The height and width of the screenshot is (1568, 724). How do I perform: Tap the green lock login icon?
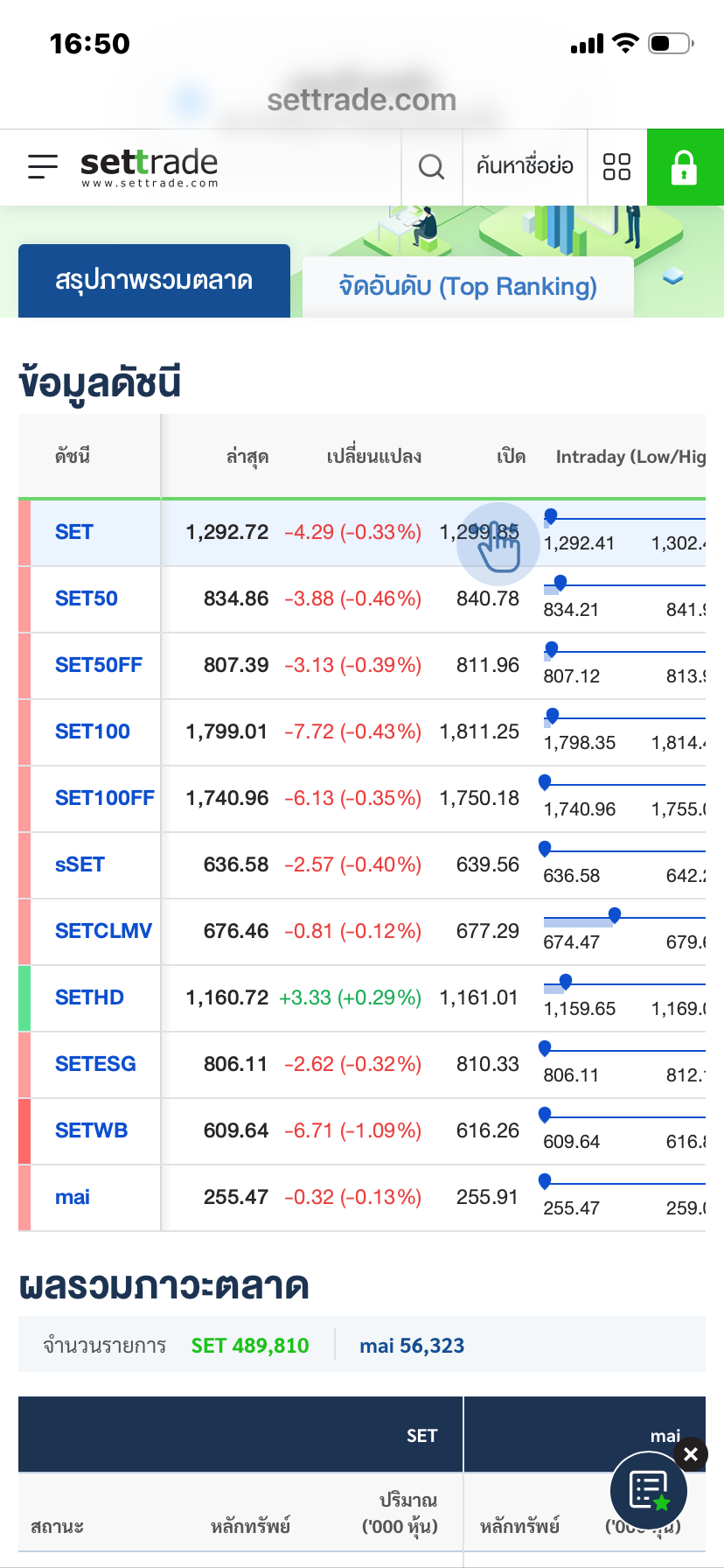point(684,166)
